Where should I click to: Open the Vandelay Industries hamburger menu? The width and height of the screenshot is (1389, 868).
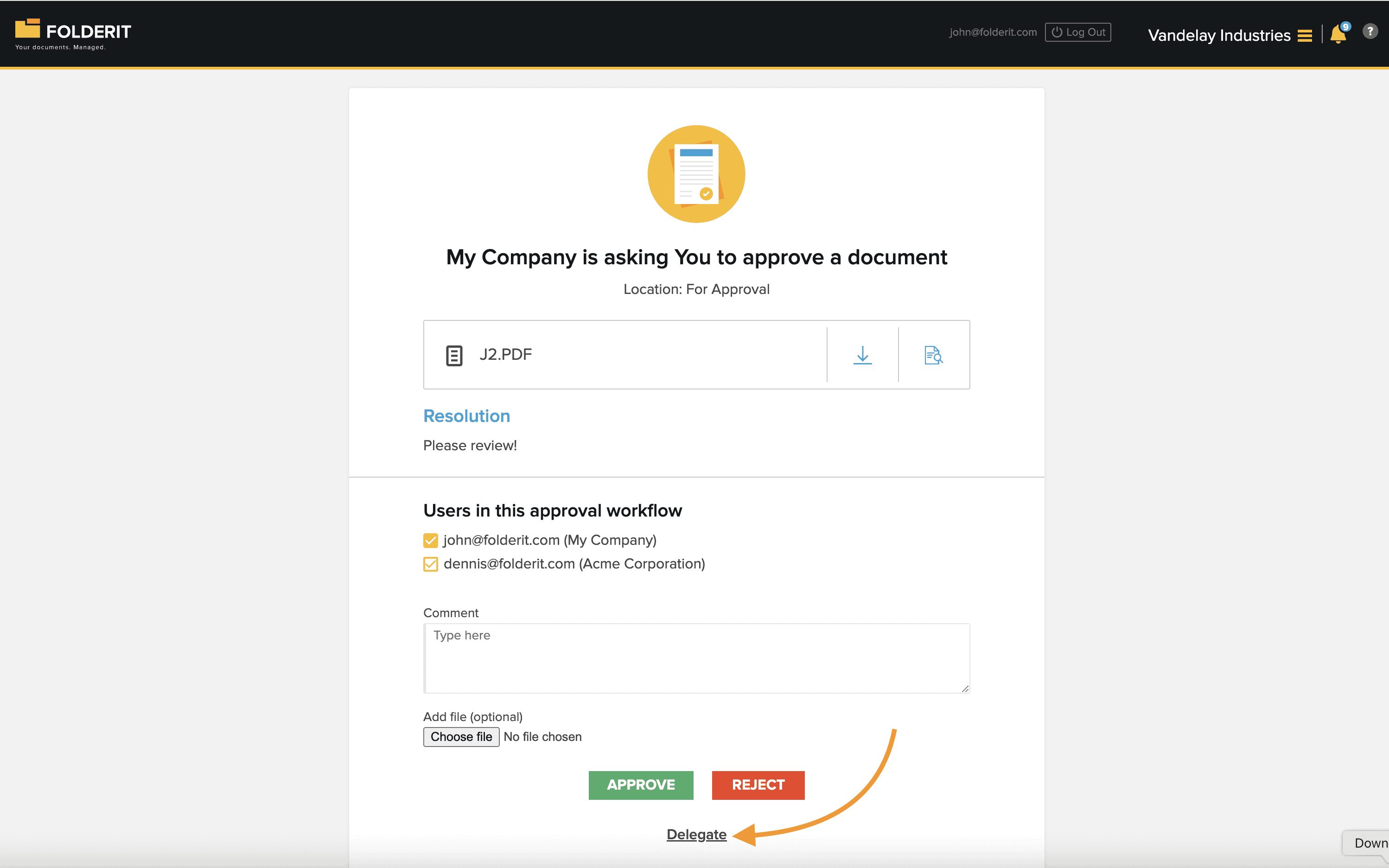pyautogui.click(x=1305, y=36)
